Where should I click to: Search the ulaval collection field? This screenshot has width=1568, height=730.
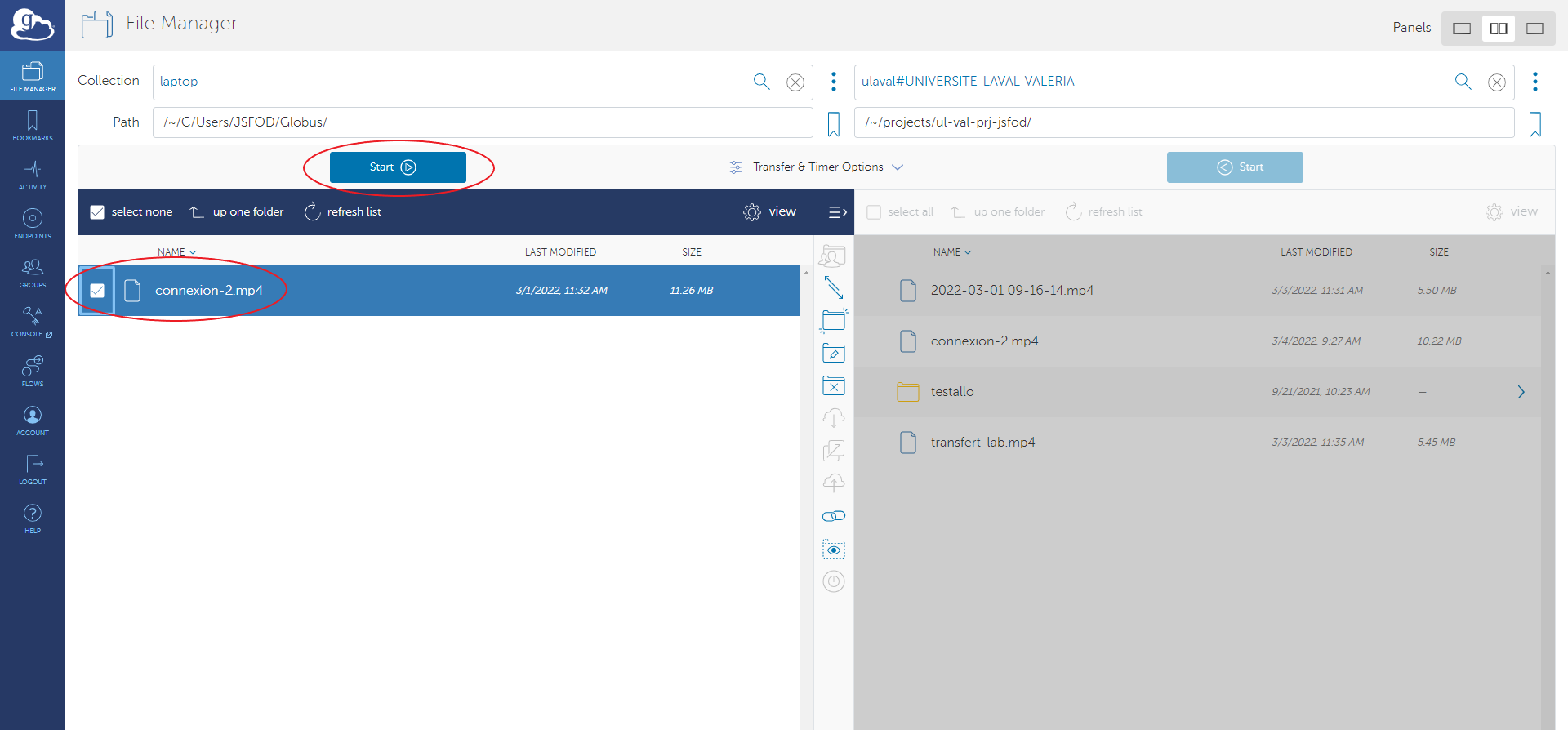(x=1463, y=82)
